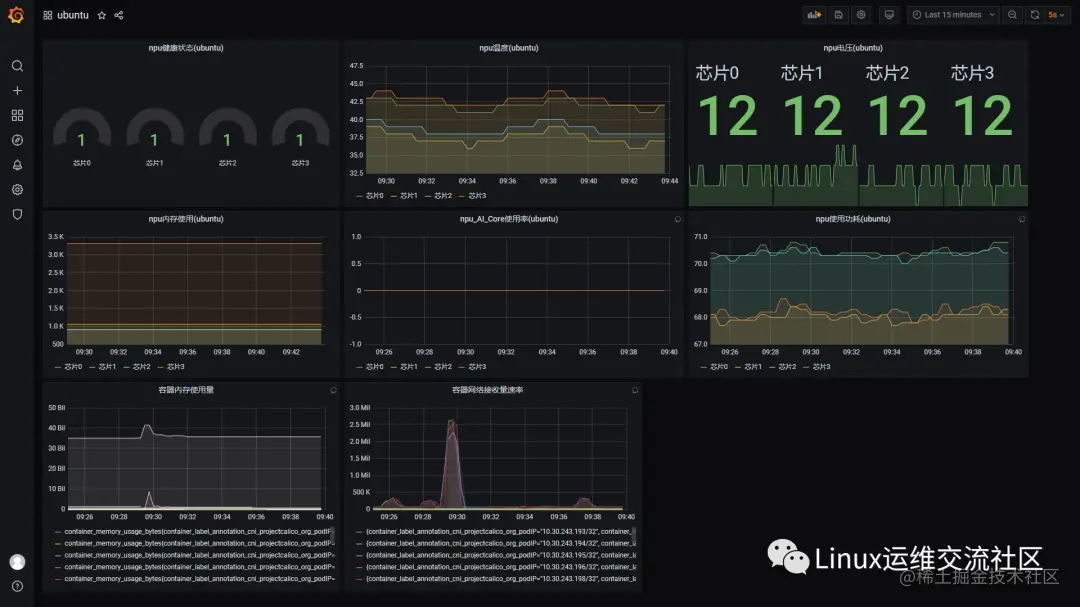
Task: Click the loading spinner on npu_AI_Core panel
Action: (x=678, y=219)
